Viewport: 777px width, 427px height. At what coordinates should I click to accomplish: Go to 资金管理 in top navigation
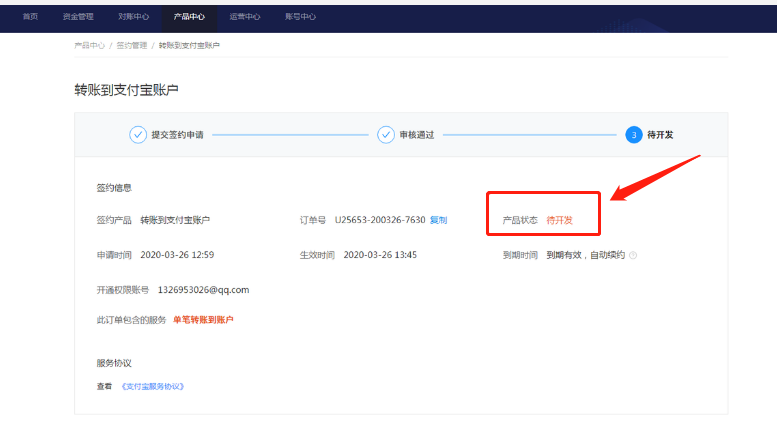pyautogui.click(x=78, y=17)
